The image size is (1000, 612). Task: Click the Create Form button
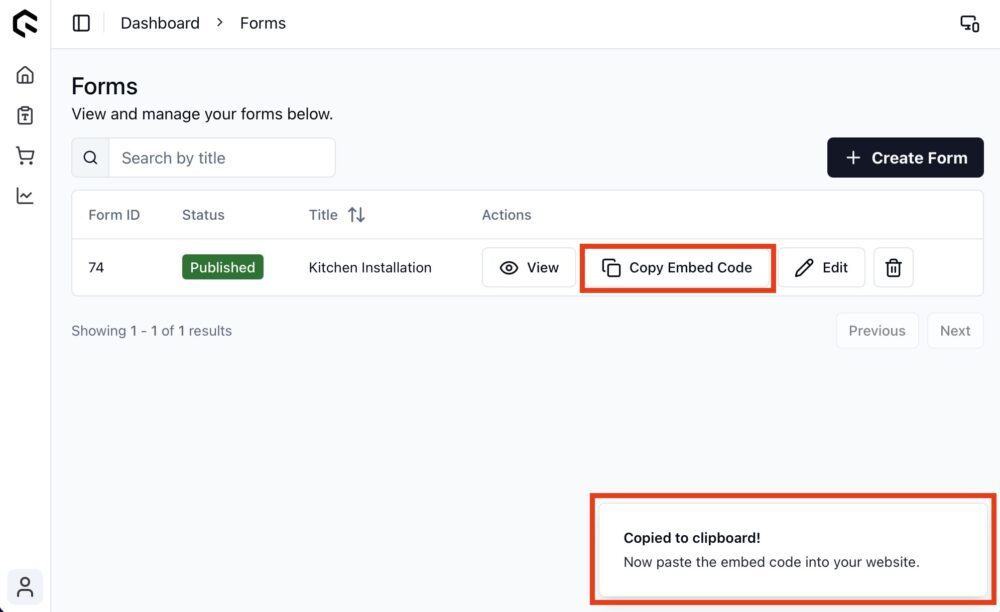point(905,157)
